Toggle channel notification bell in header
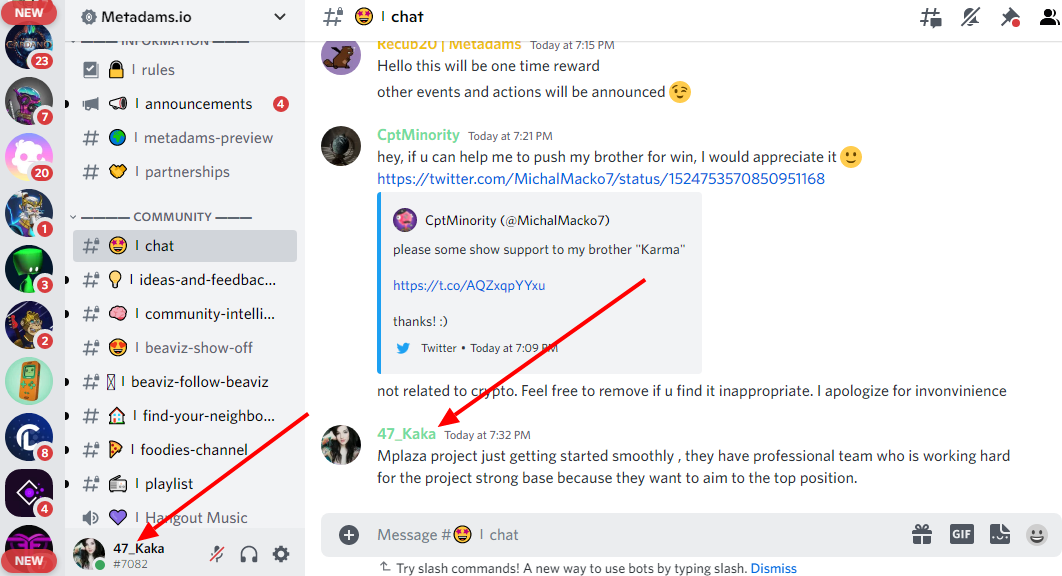Image resolution: width=1062 pixels, height=576 pixels. (971, 17)
